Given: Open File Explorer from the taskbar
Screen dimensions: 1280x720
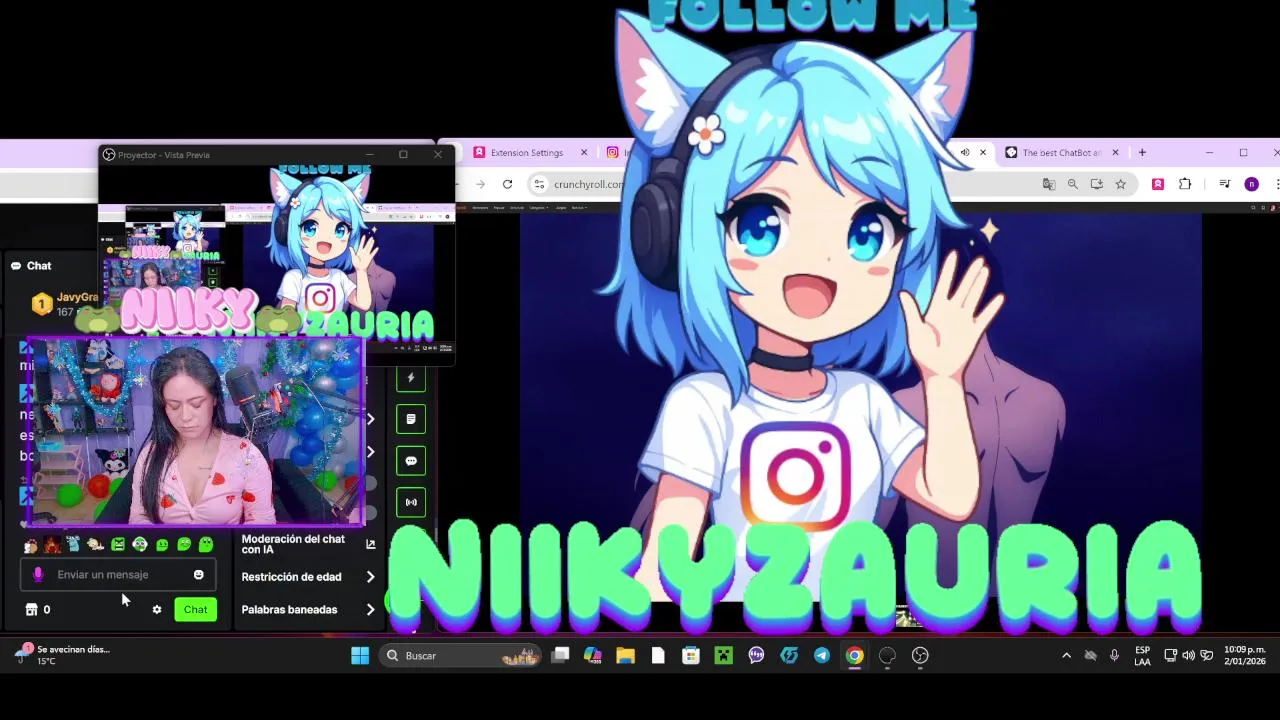Looking at the screenshot, I should tap(625, 656).
